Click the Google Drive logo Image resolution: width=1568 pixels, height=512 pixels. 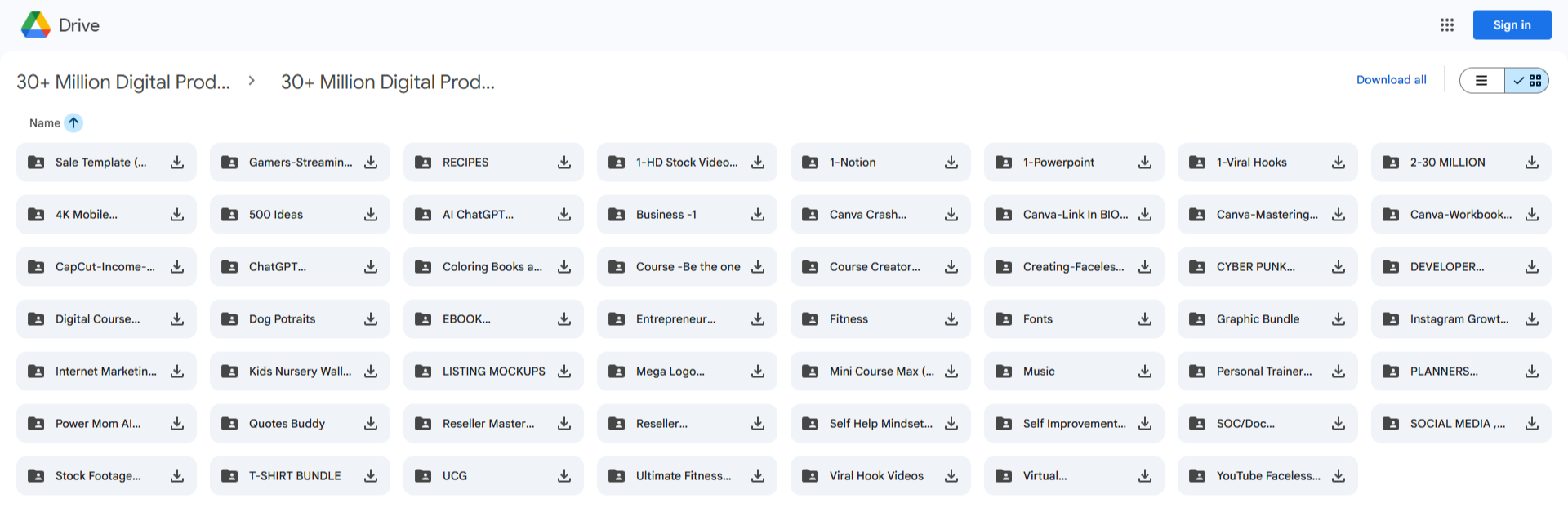pos(36,25)
